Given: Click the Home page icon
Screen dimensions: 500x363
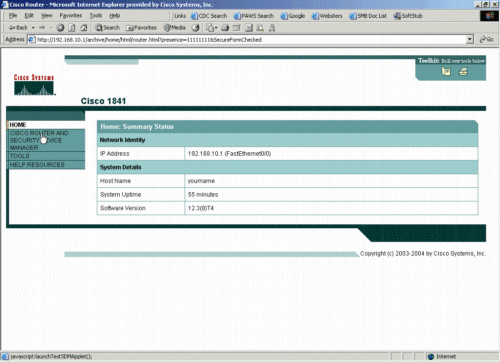Looking at the screenshot, I should coord(84,28).
